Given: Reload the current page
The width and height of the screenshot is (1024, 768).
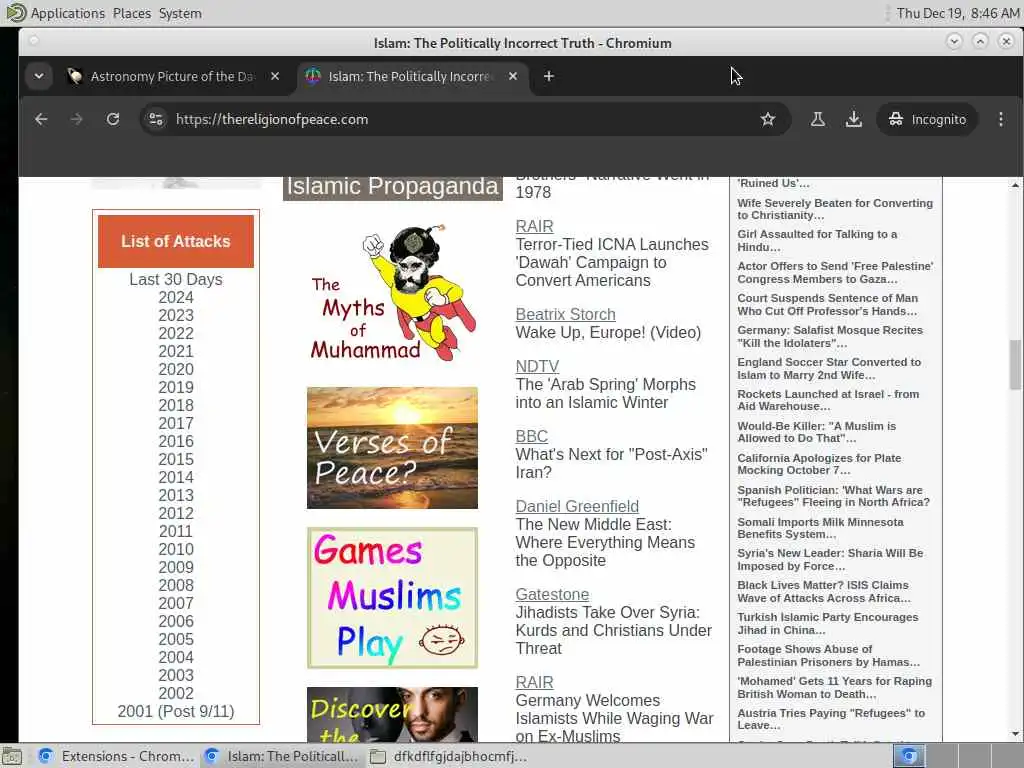Looking at the screenshot, I should [x=113, y=119].
